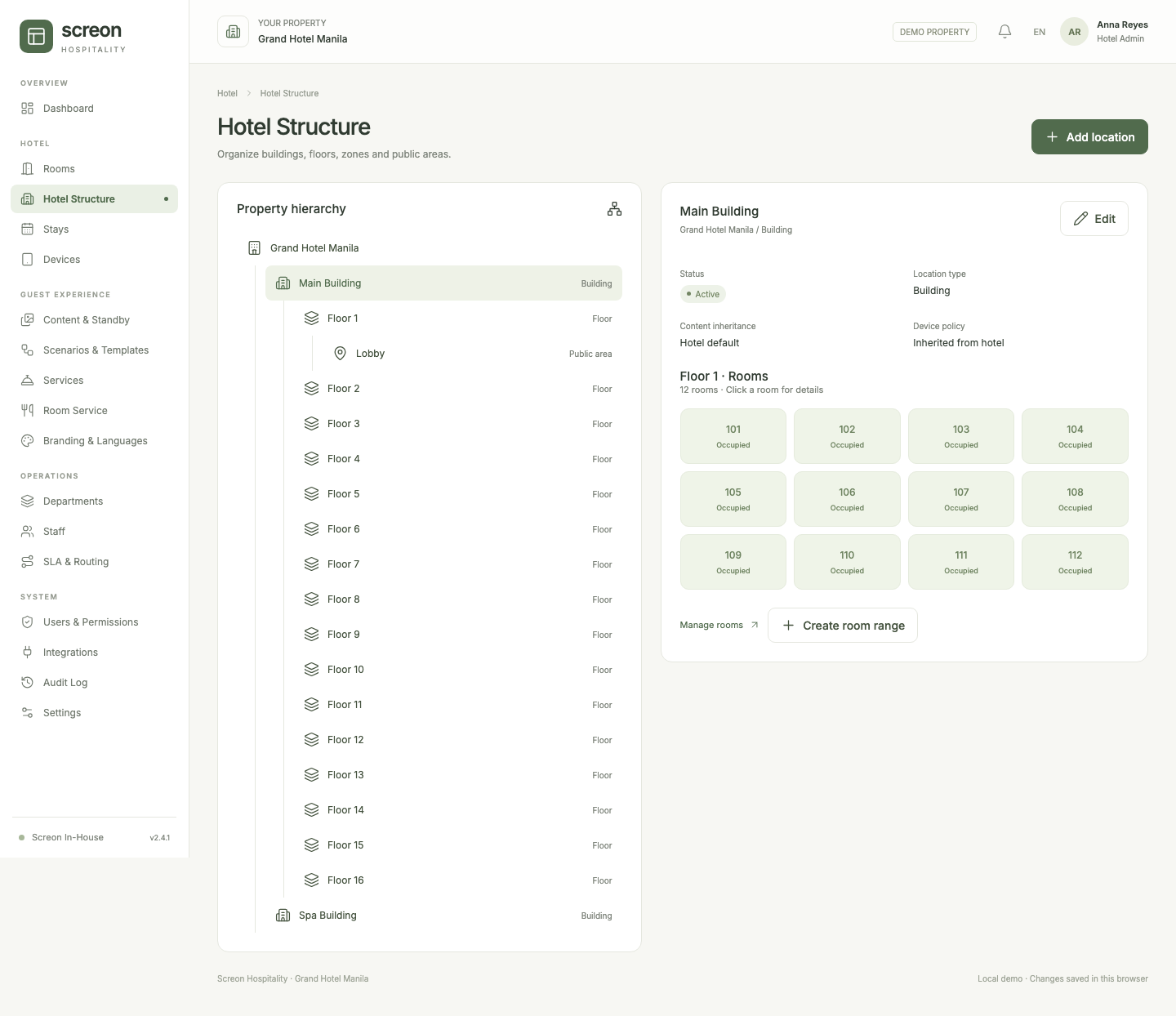The width and height of the screenshot is (1176, 1016).
Task: Switch language via EN selector
Action: coord(1039,32)
